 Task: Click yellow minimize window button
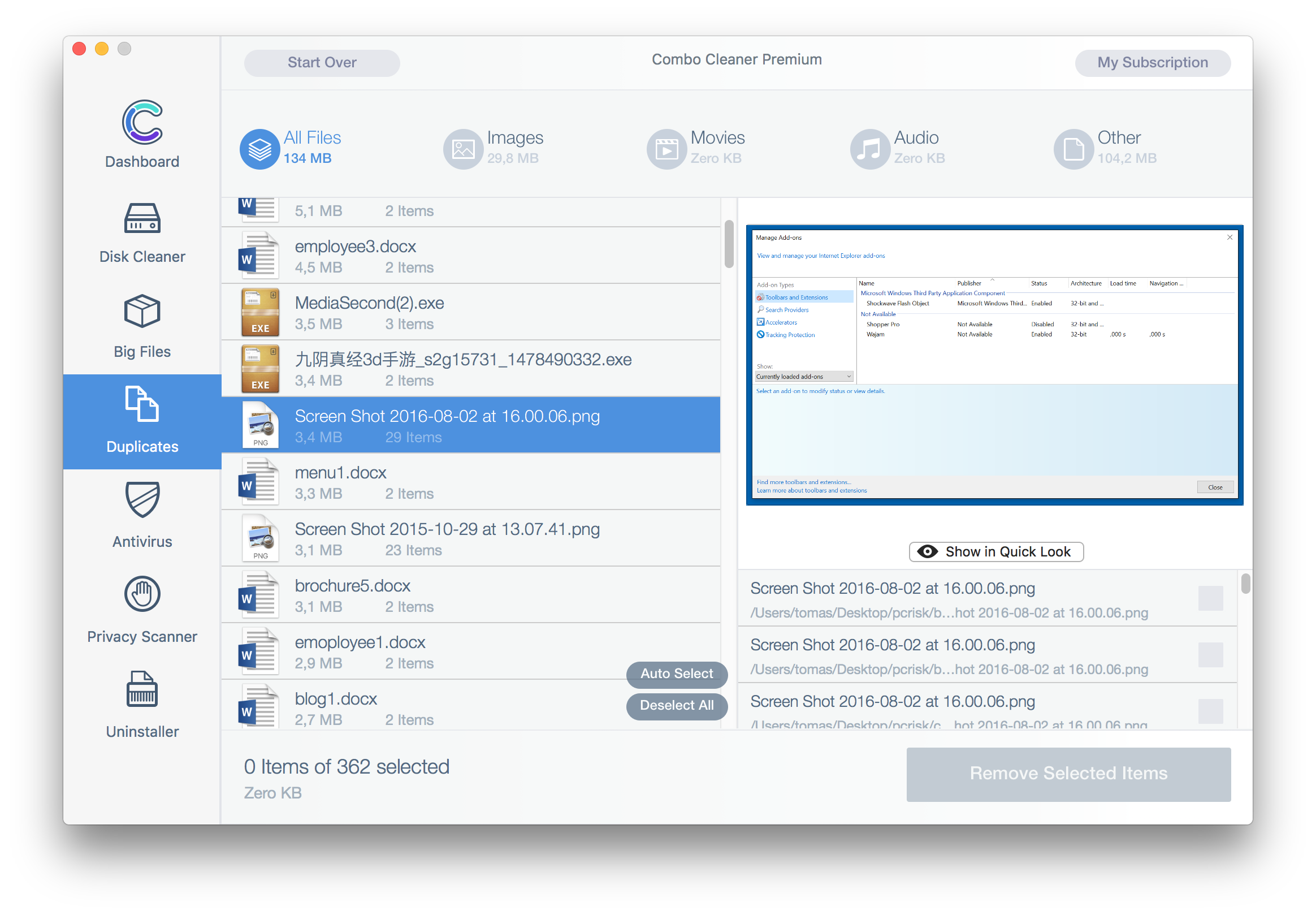pos(102,49)
